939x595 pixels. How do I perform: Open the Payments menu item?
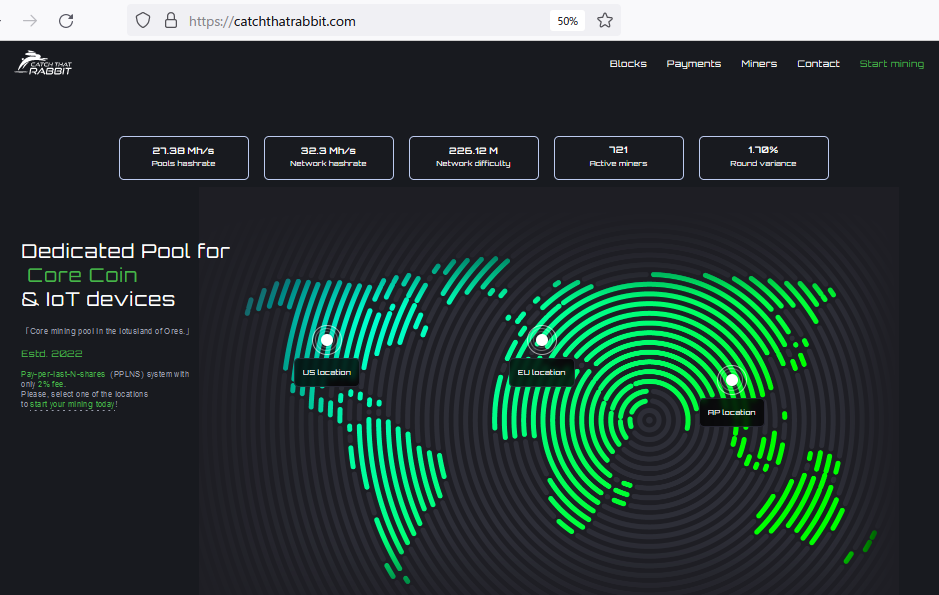pos(693,64)
